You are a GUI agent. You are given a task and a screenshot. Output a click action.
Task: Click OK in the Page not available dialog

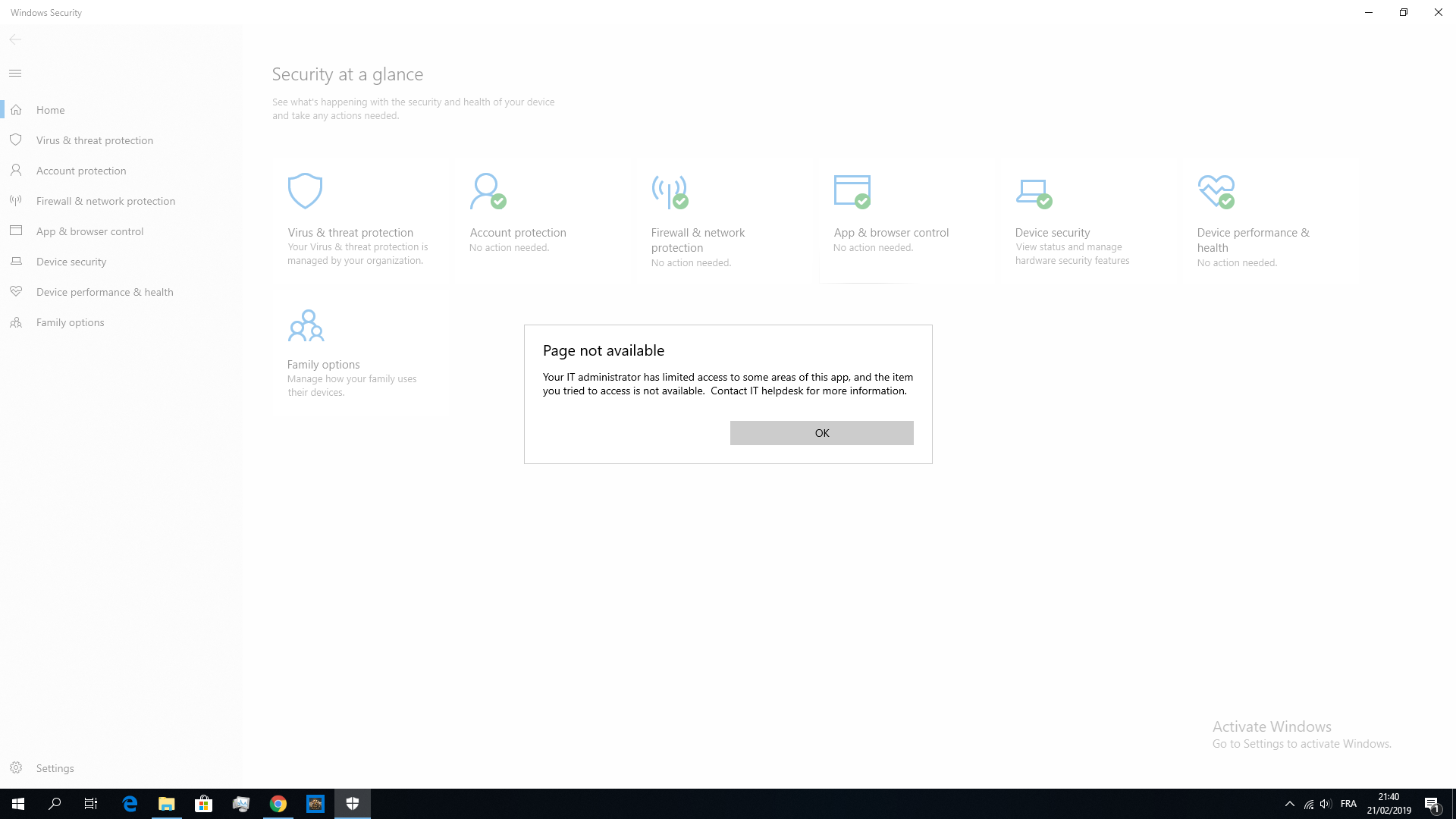pyautogui.click(x=821, y=433)
